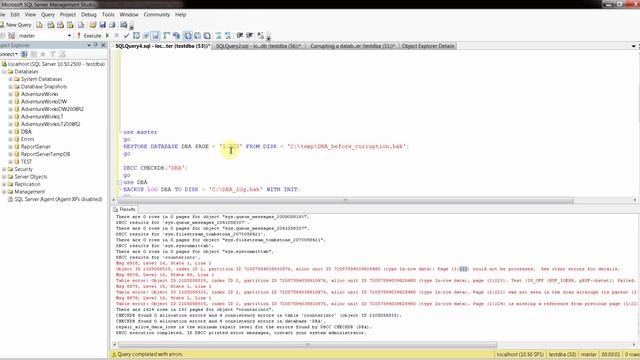
Task: Open the Project menu
Action: 68,14
